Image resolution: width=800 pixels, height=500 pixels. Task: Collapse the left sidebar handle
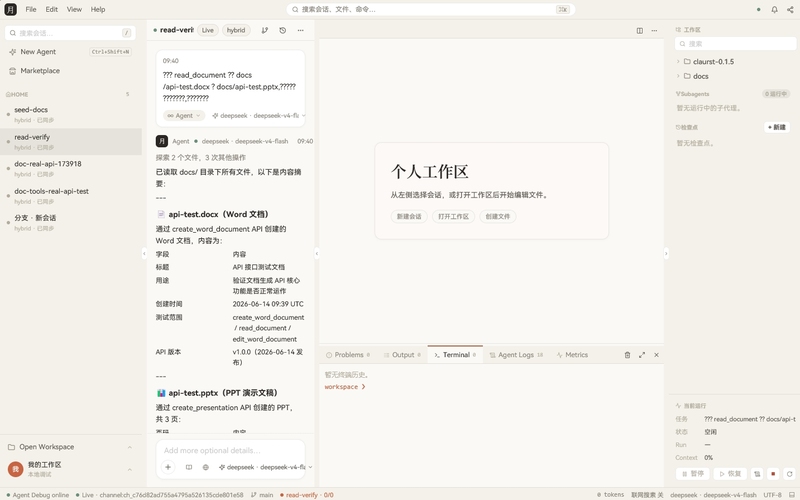(144, 253)
